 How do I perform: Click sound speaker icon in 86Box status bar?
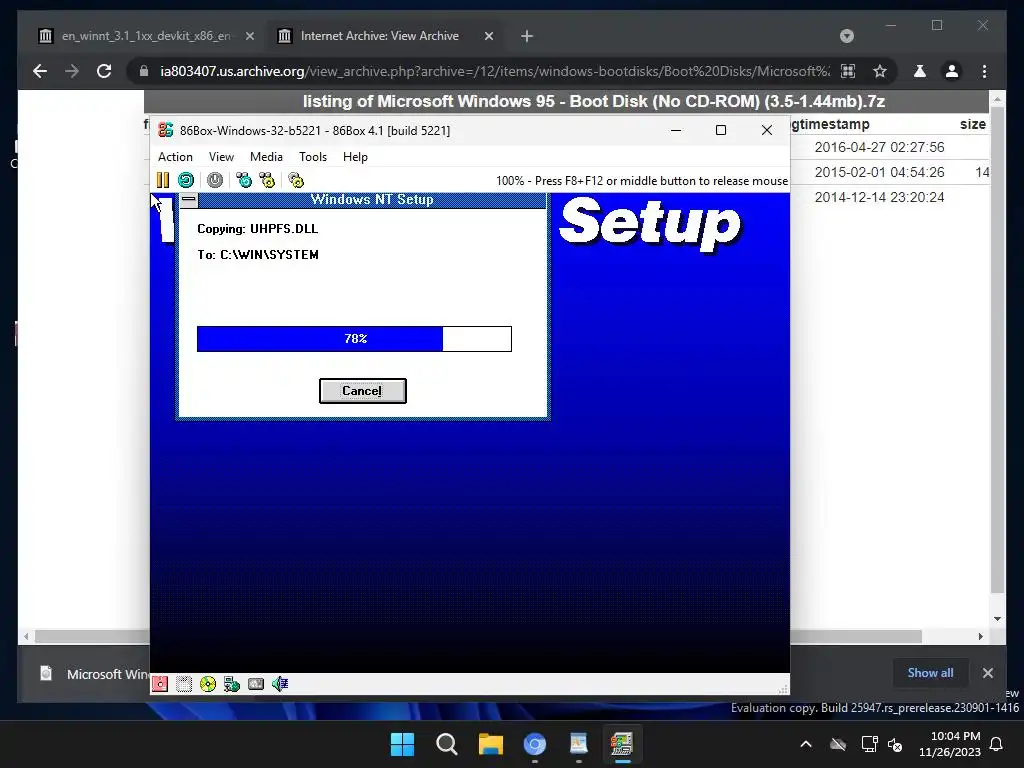(x=280, y=684)
